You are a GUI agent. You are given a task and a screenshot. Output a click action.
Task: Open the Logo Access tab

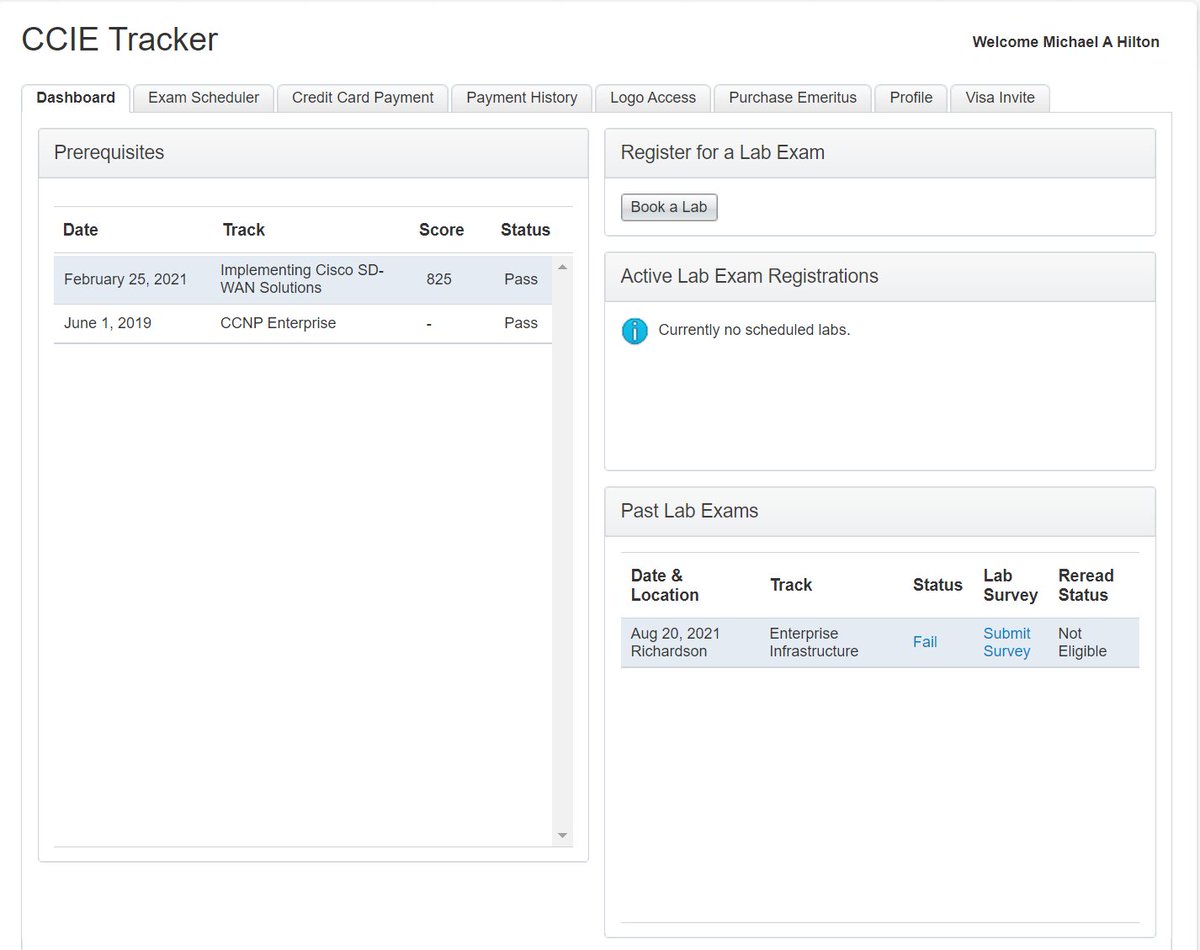click(653, 98)
